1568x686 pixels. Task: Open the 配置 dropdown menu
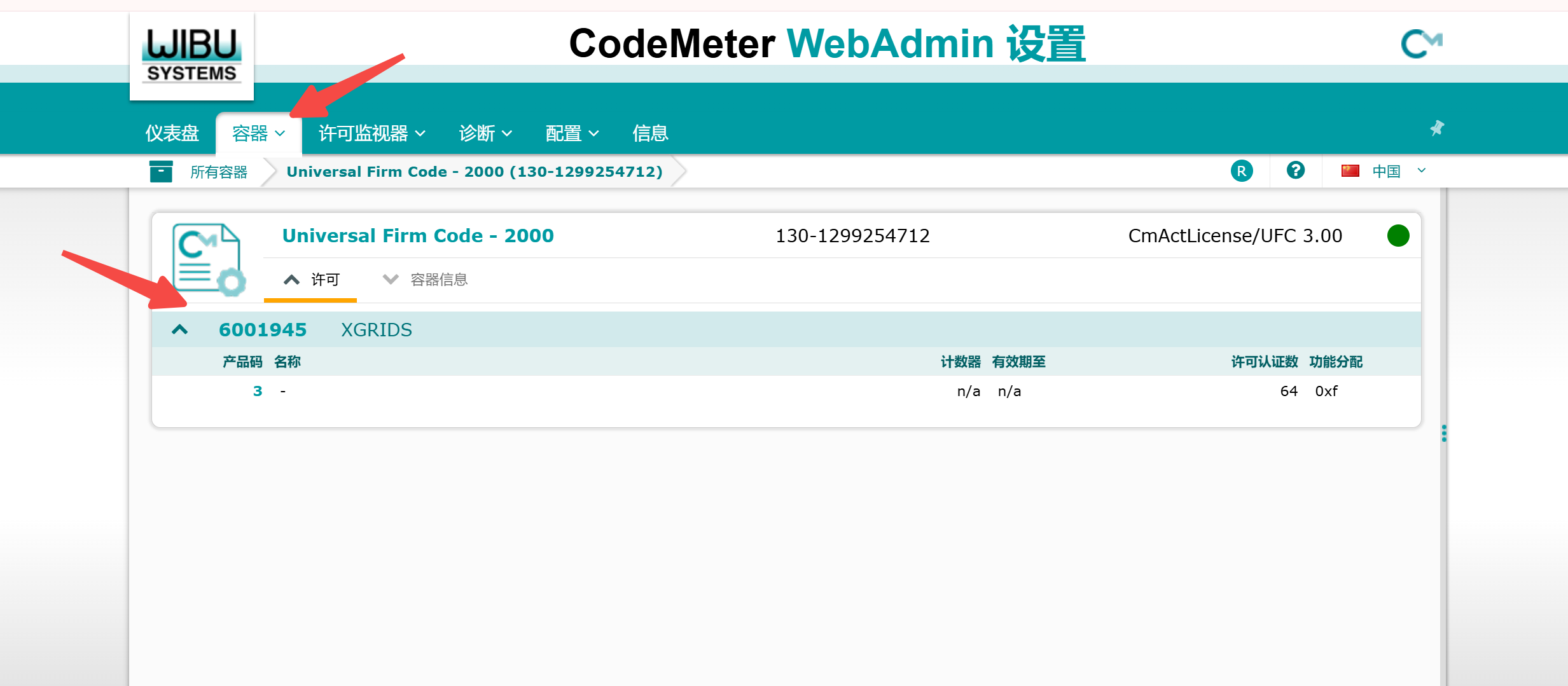pos(572,133)
